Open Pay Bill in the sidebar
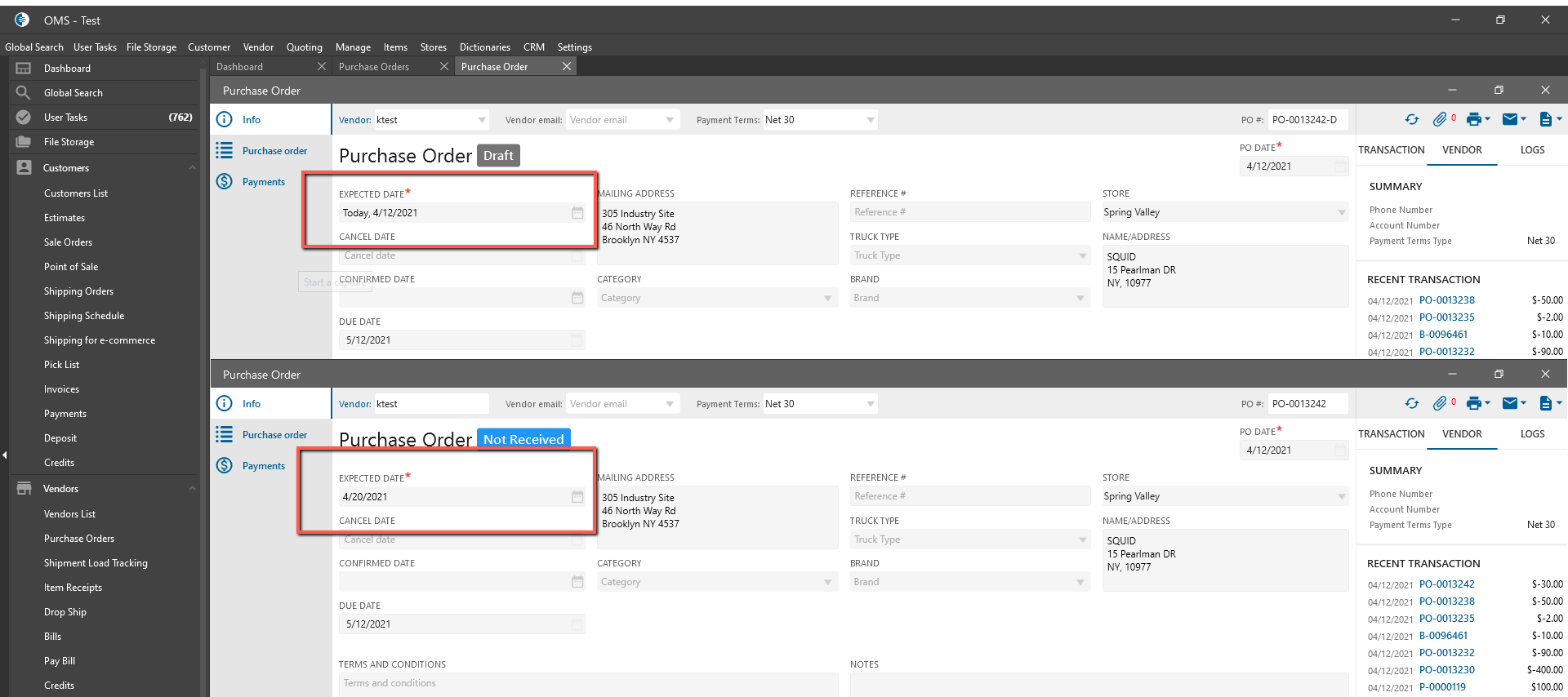Viewport: 1568px width, 697px height. click(60, 661)
